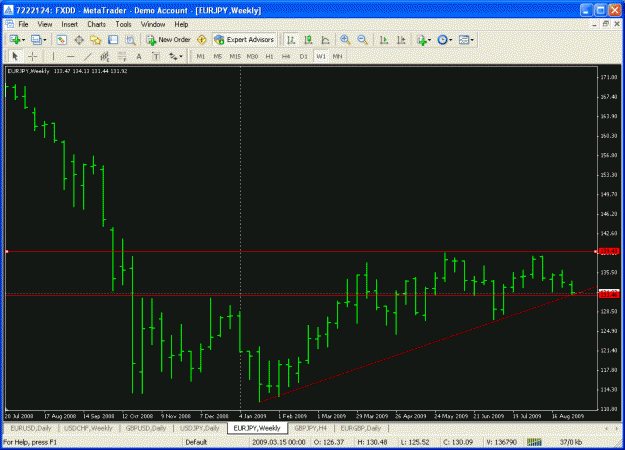This screenshot has width=625, height=450.
Task: Open MetaEditor yellow diamond icon
Action: pos(202,40)
